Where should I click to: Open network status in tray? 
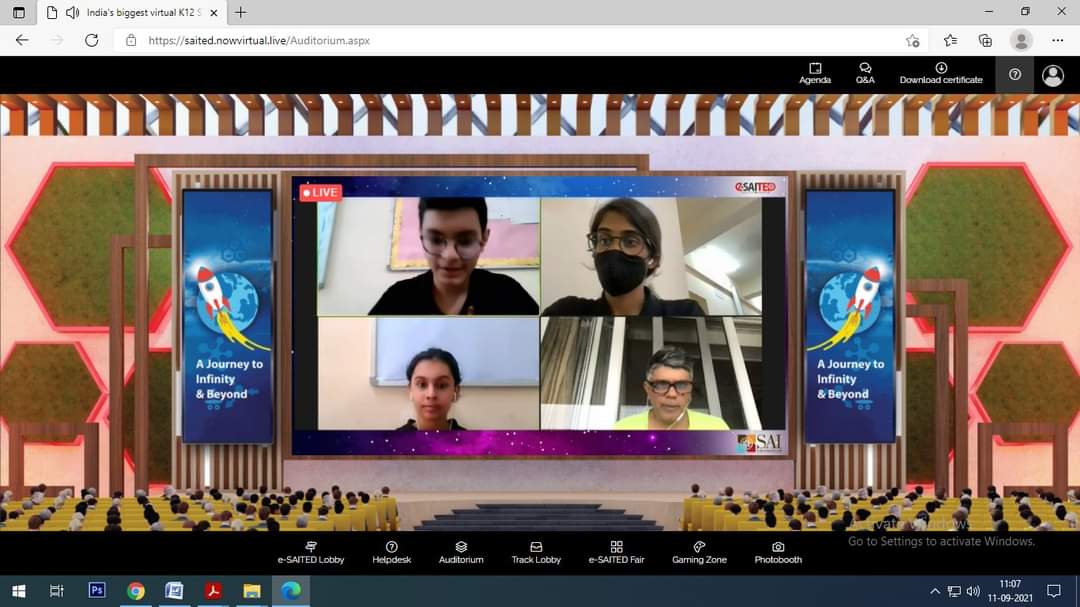pos(954,591)
